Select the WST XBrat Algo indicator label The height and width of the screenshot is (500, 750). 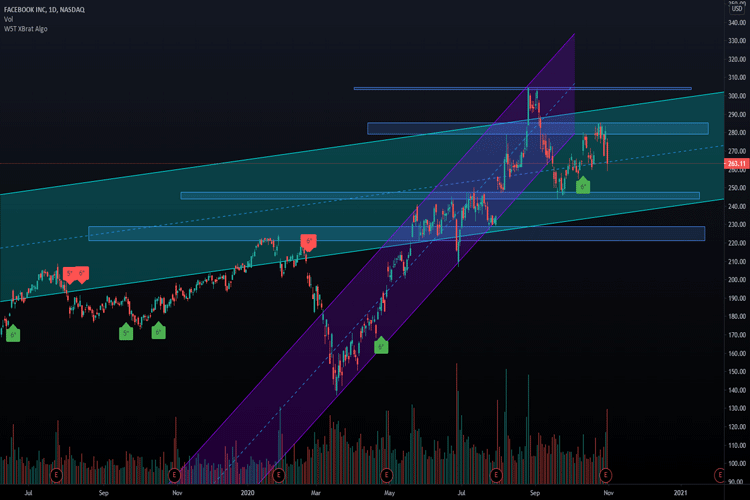(26, 29)
